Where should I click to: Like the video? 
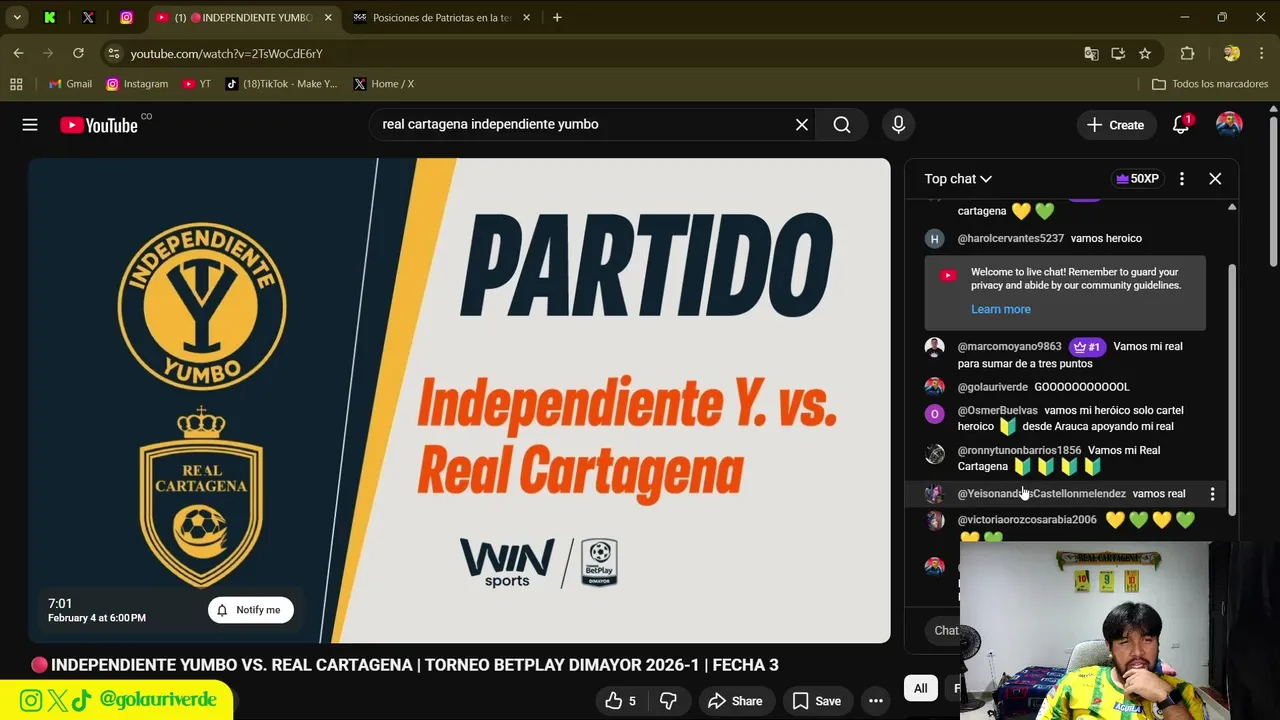(620, 702)
